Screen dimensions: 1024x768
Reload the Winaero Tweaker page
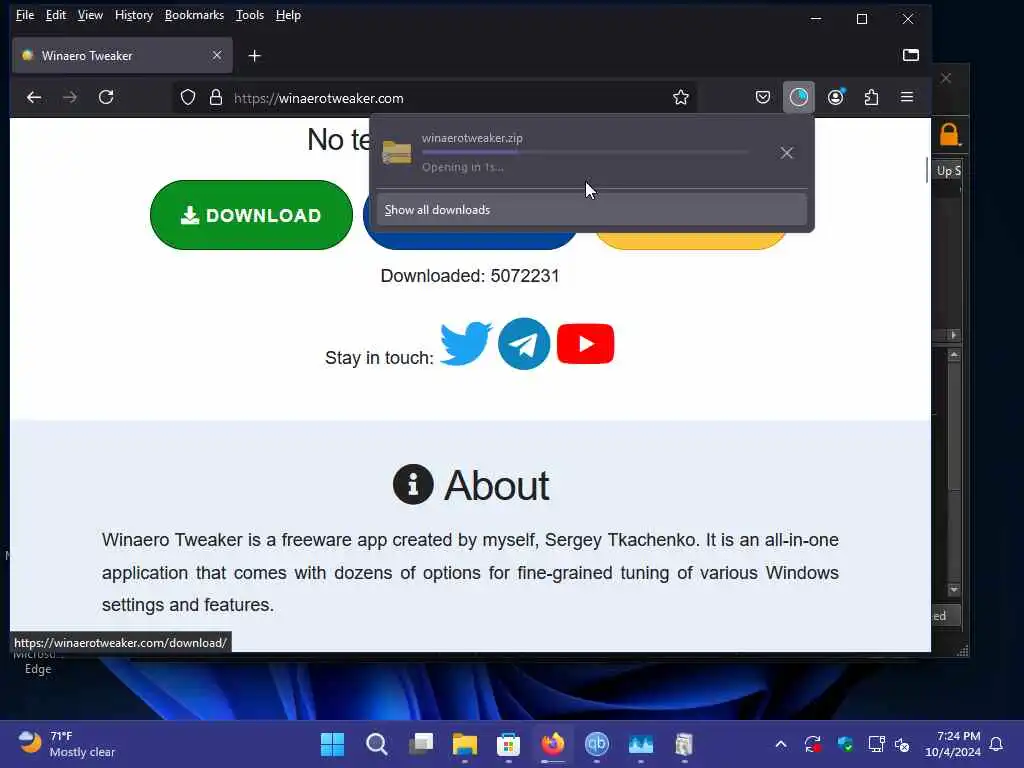point(106,98)
